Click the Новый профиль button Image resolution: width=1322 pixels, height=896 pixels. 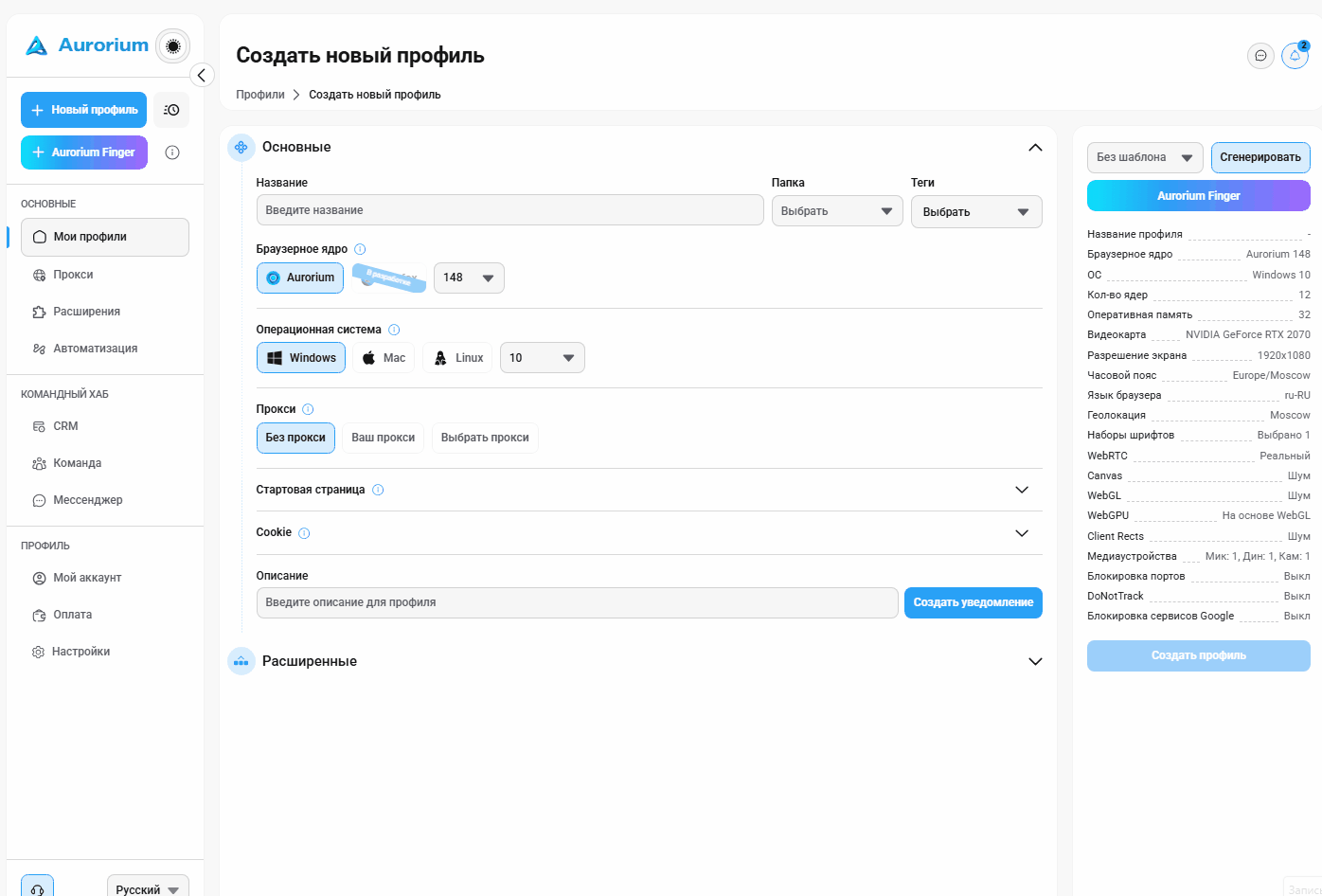(83, 110)
